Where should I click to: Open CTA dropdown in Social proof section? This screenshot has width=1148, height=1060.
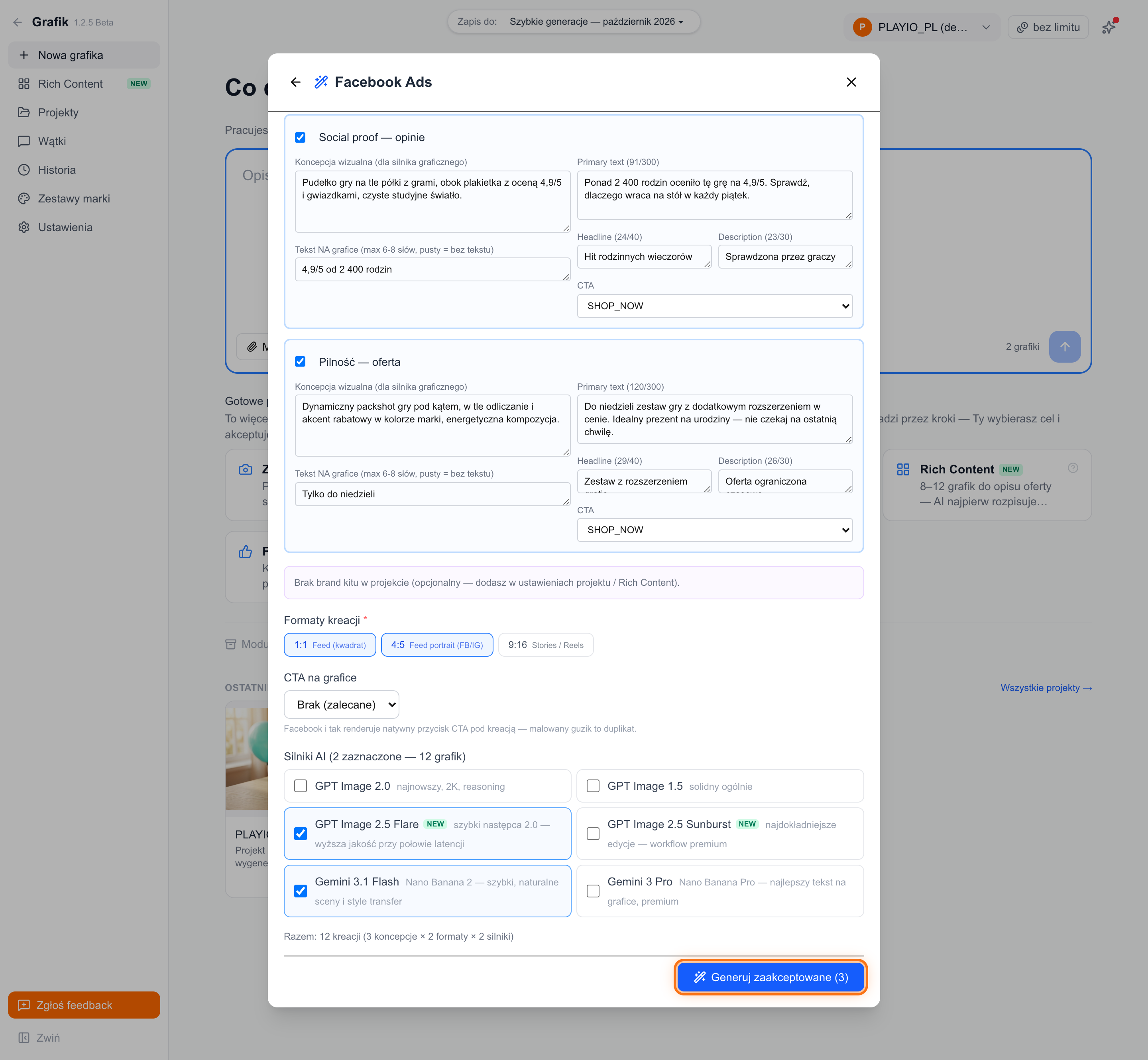click(x=715, y=306)
